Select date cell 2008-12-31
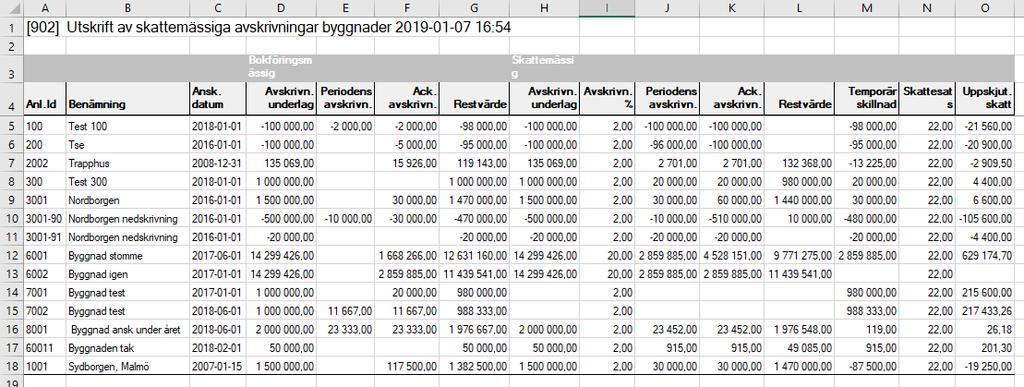This screenshot has height=387, width=1024. tap(217, 163)
